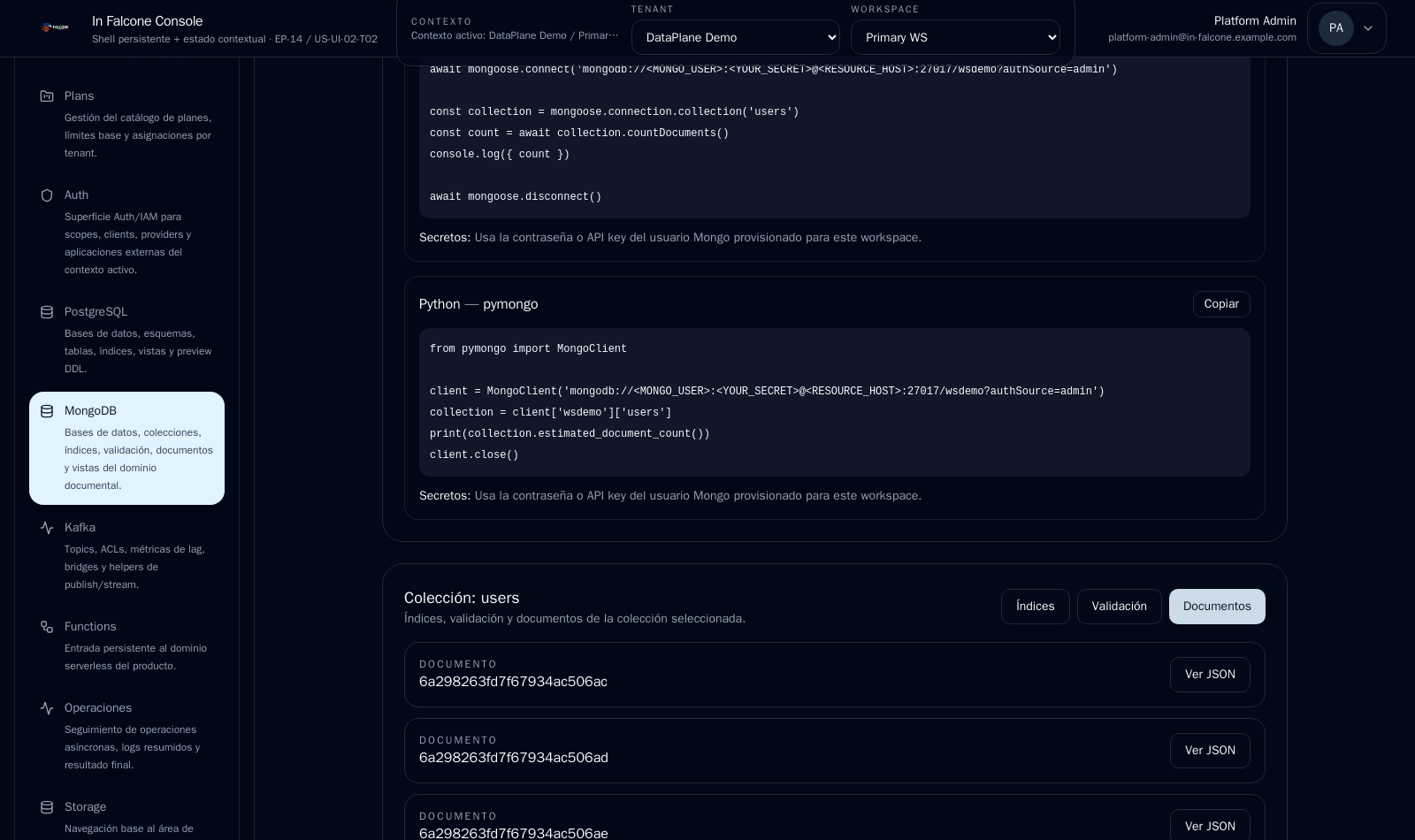Click document ID 6a298263fd7f67934ac506ac

(513, 682)
